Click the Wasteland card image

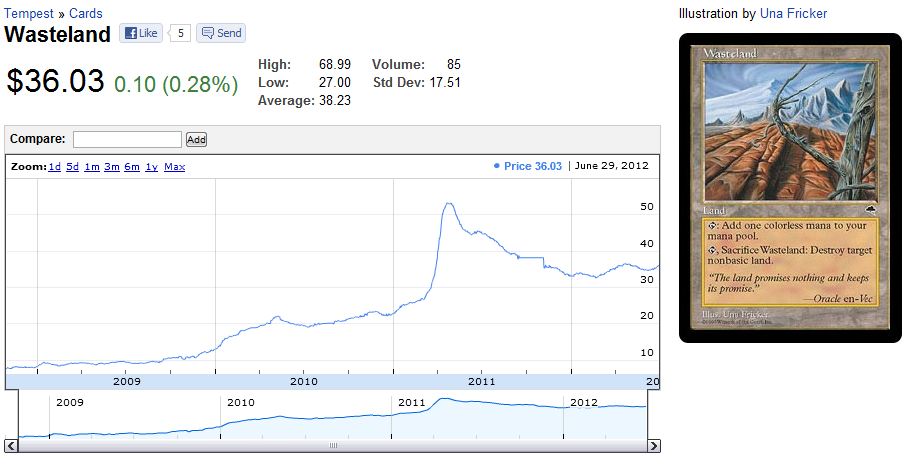tap(790, 188)
